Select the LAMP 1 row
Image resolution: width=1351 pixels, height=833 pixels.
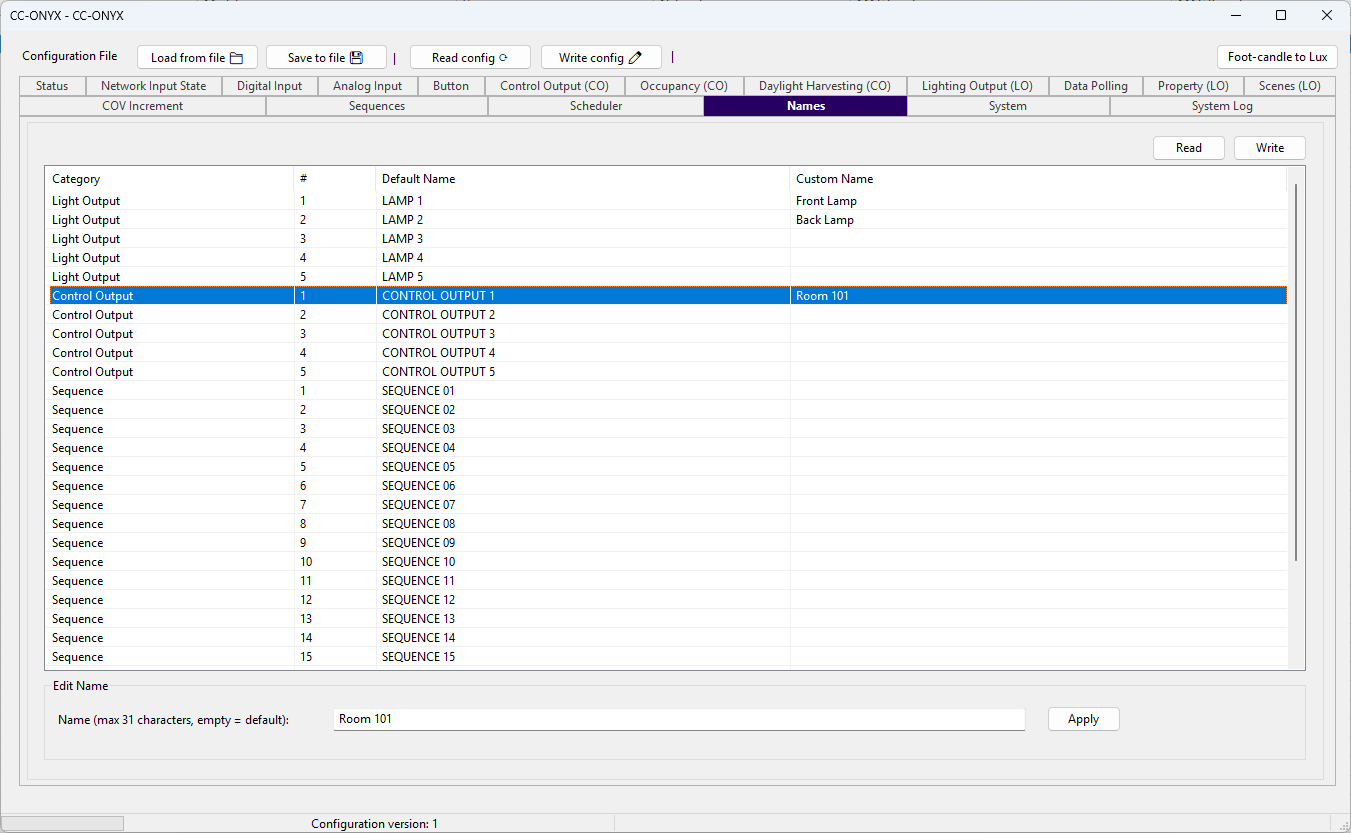tap(667, 201)
